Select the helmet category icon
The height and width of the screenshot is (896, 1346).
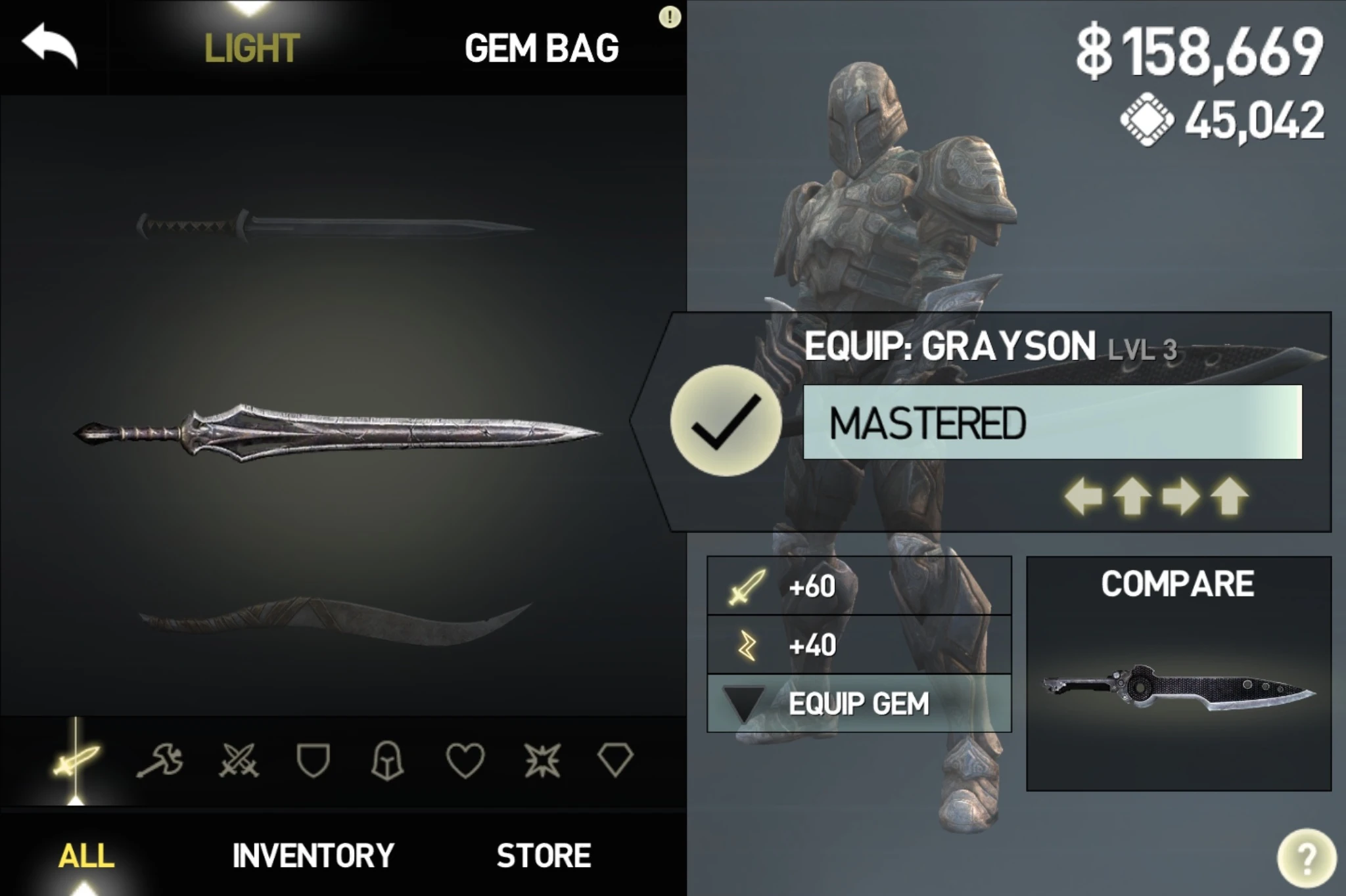(387, 761)
